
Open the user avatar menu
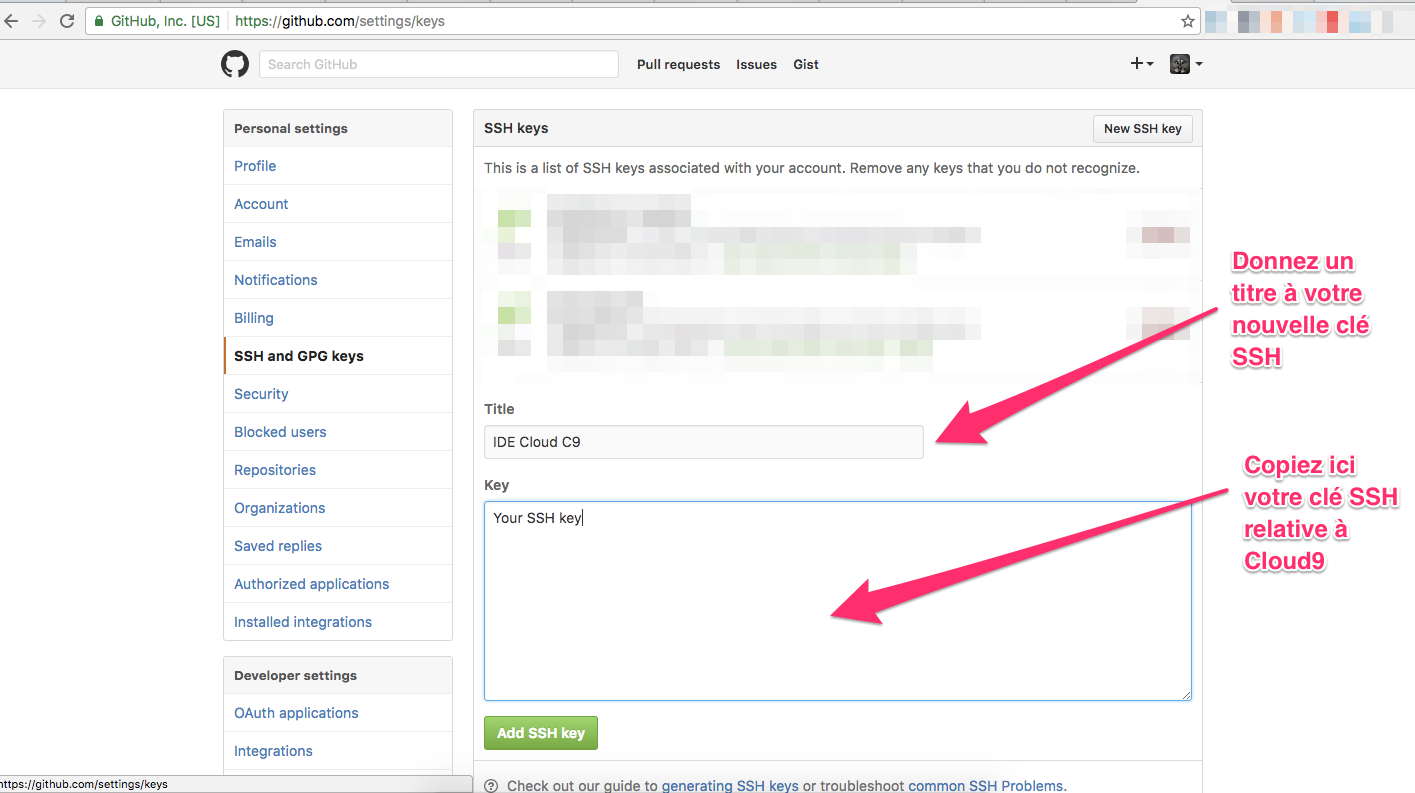pos(1186,64)
